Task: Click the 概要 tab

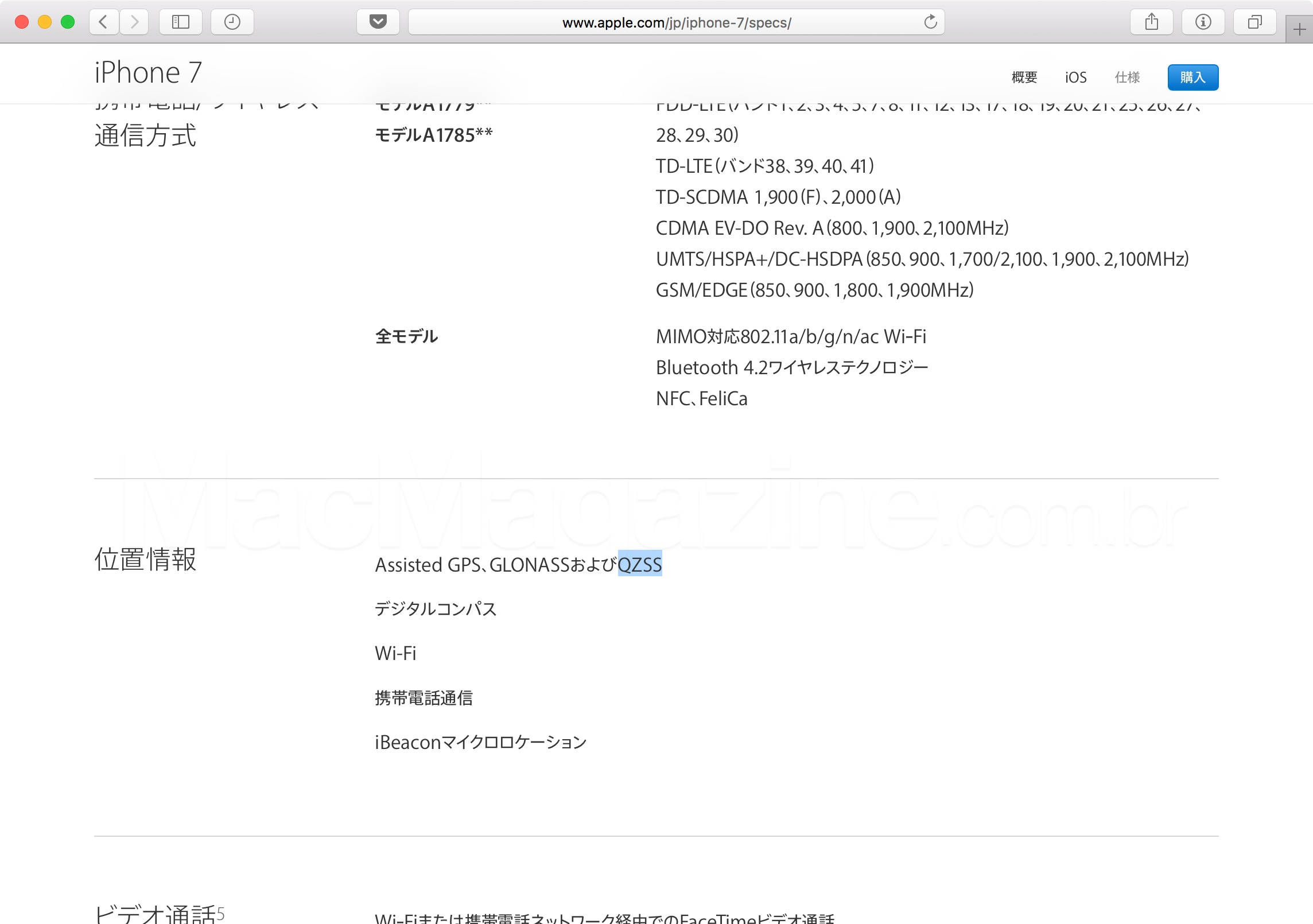Action: tap(1026, 78)
